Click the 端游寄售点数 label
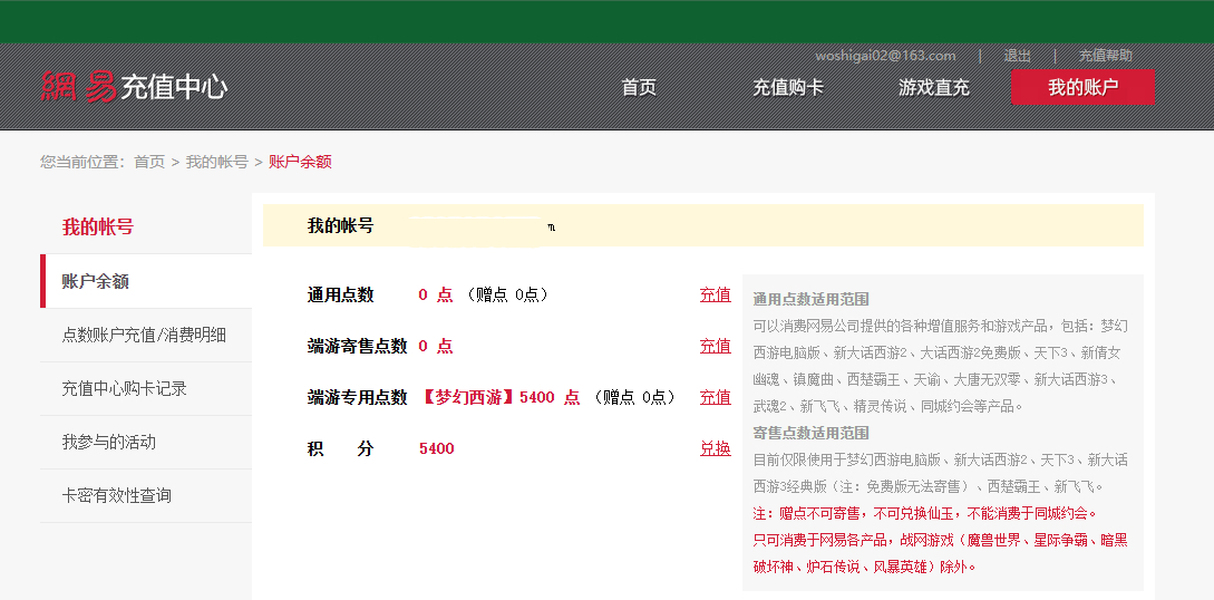Image resolution: width=1214 pixels, height=600 pixels. tap(357, 346)
